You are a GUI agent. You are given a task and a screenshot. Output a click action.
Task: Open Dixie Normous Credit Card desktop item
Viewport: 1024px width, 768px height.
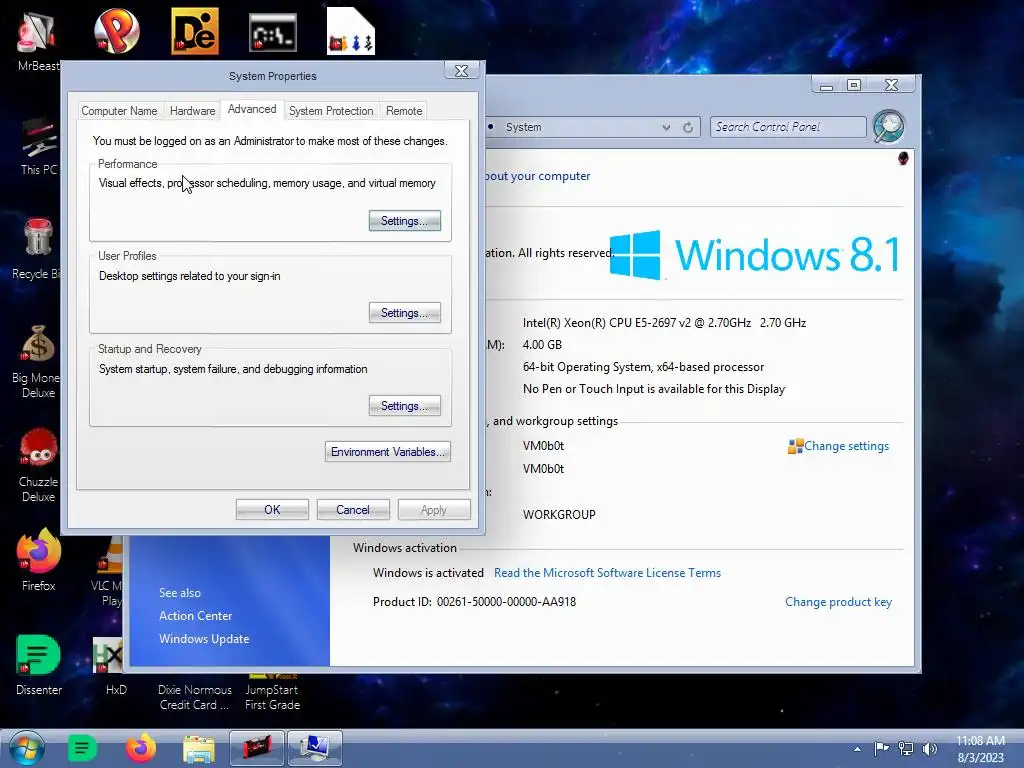coord(195,697)
